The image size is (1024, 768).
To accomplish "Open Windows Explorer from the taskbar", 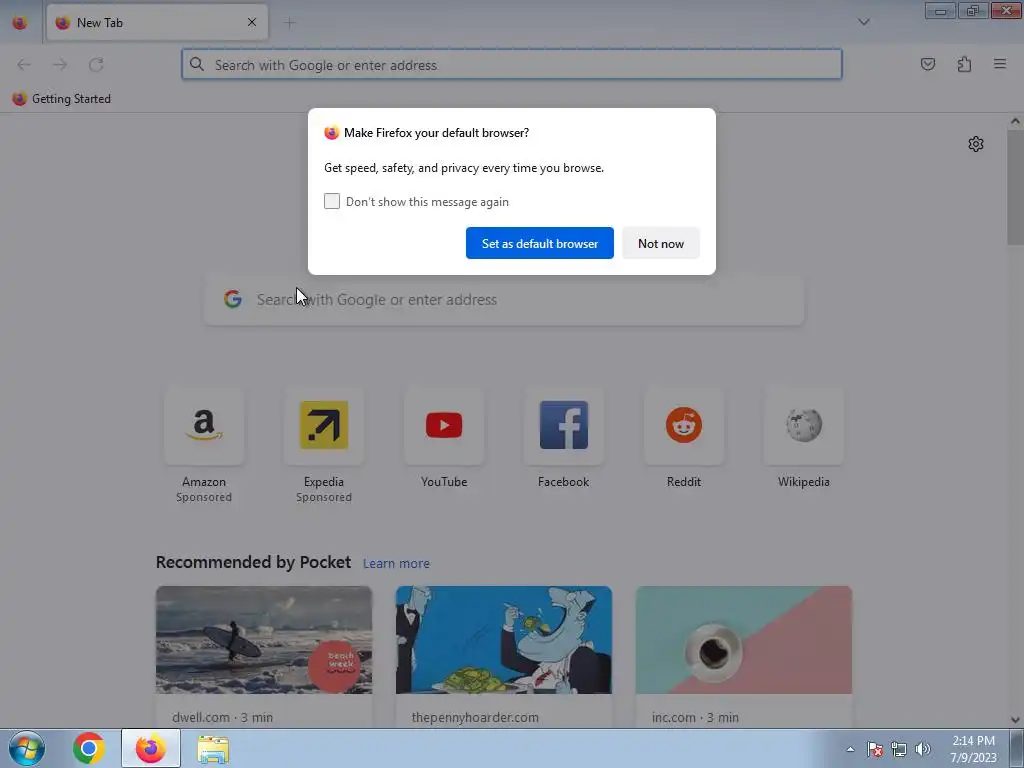I will pyautogui.click(x=213, y=749).
